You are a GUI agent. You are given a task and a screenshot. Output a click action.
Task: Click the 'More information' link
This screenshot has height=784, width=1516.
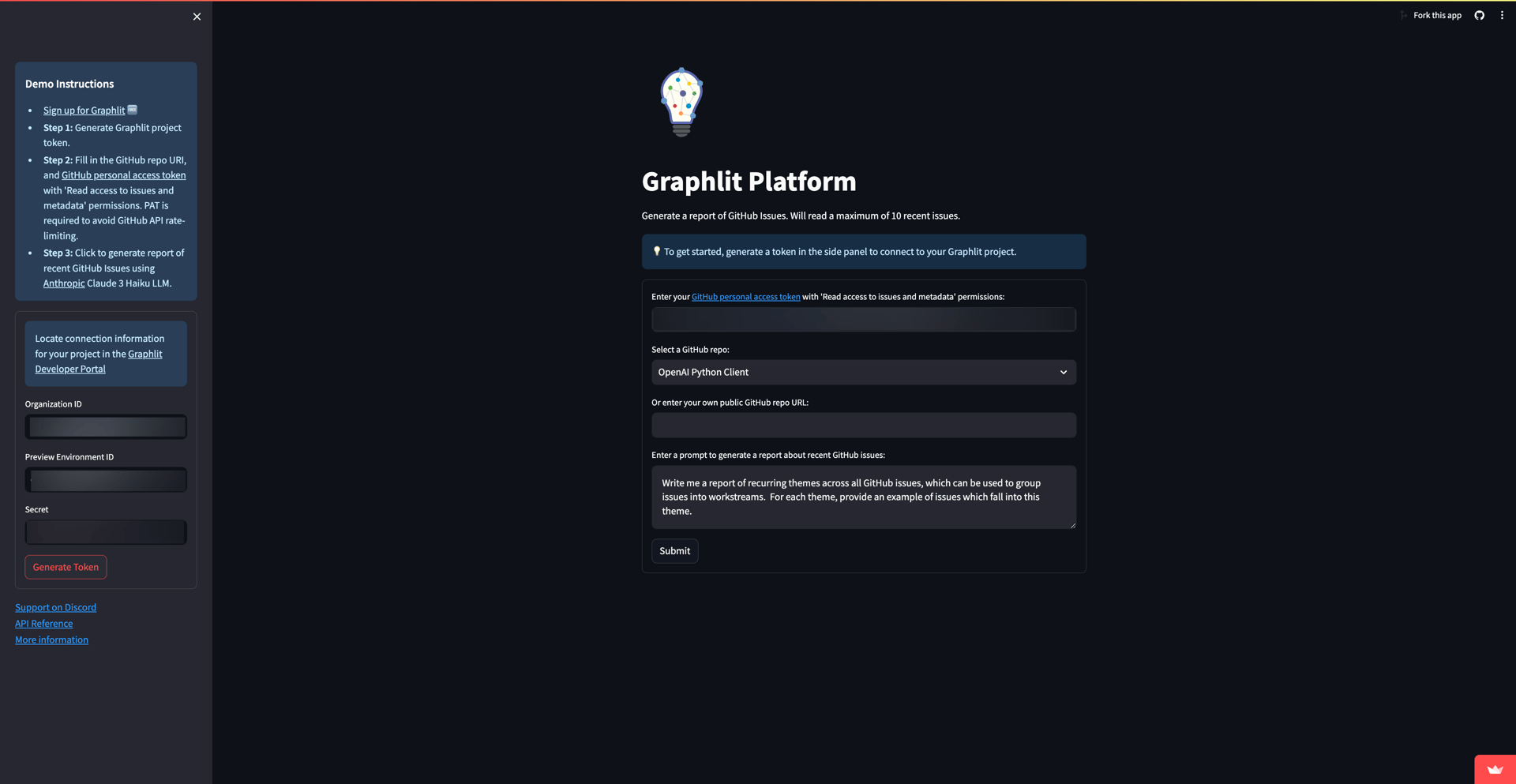(51, 640)
